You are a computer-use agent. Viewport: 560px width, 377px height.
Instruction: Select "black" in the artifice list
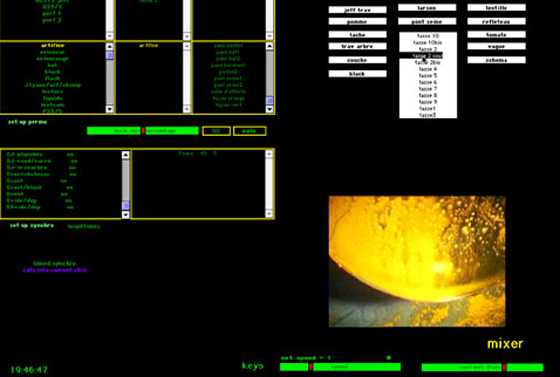(x=52, y=72)
